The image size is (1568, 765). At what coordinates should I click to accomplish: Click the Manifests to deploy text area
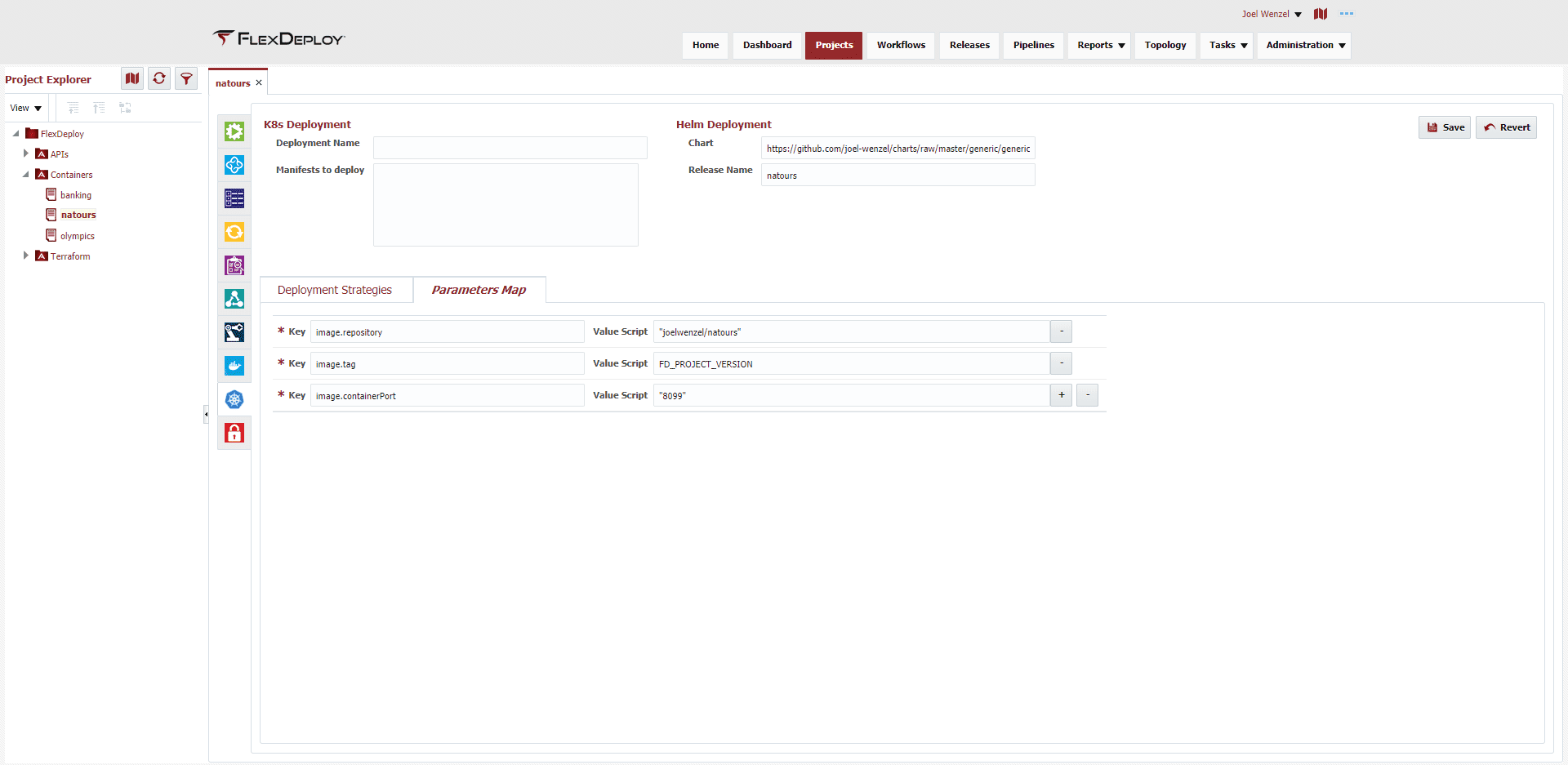[x=506, y=205]
